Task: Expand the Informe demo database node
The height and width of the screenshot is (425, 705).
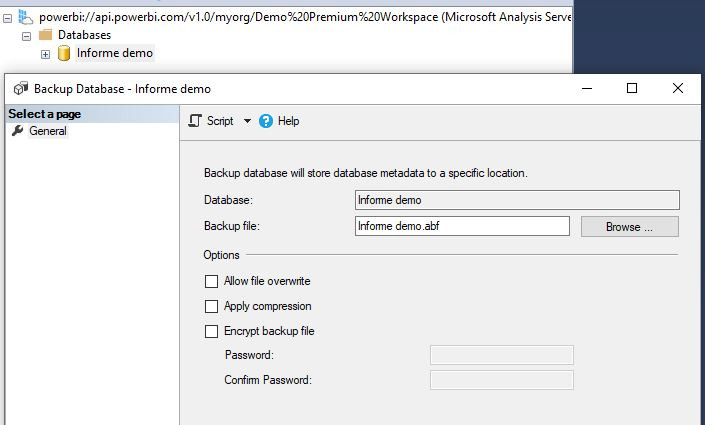Action: point(45,54)
